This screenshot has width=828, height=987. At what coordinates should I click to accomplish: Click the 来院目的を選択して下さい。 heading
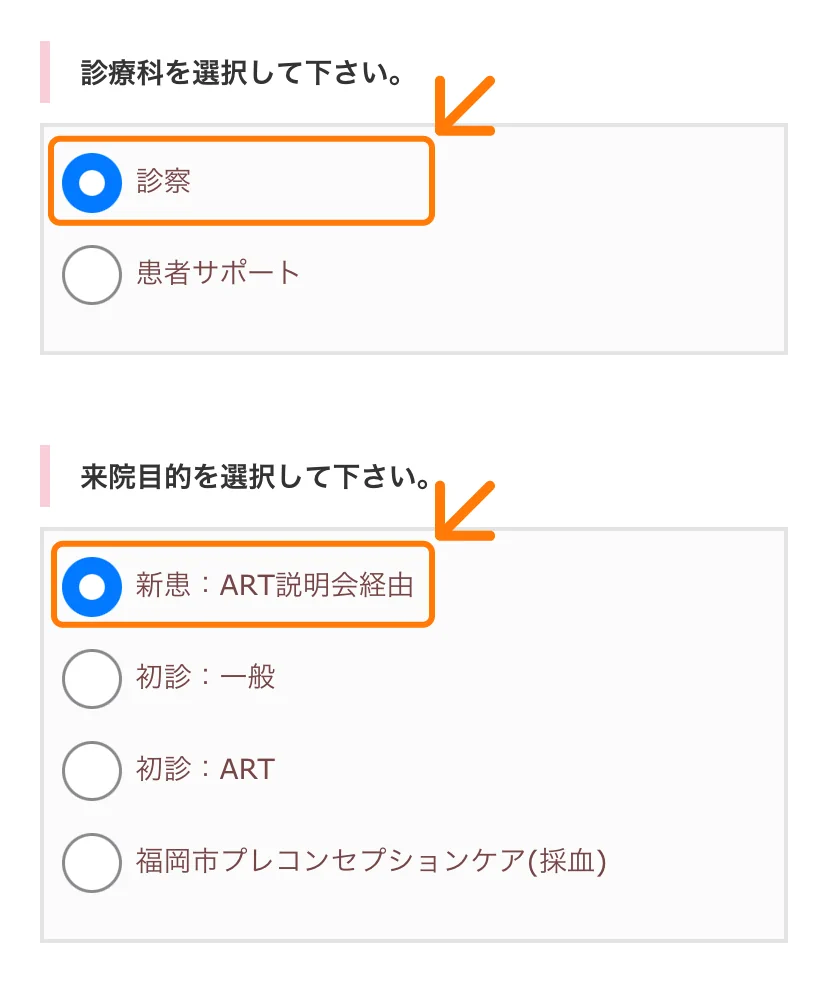click(255, 478)
